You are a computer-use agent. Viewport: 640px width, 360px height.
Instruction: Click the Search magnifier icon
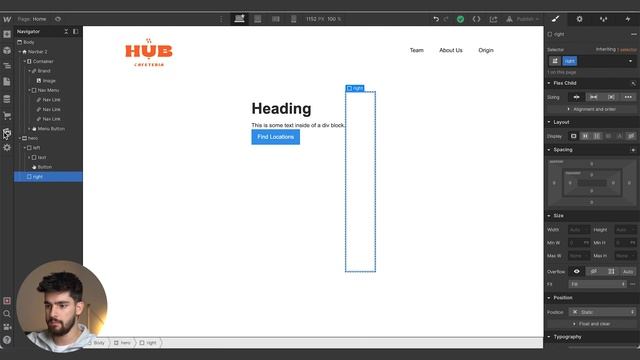tap(7, 313)
